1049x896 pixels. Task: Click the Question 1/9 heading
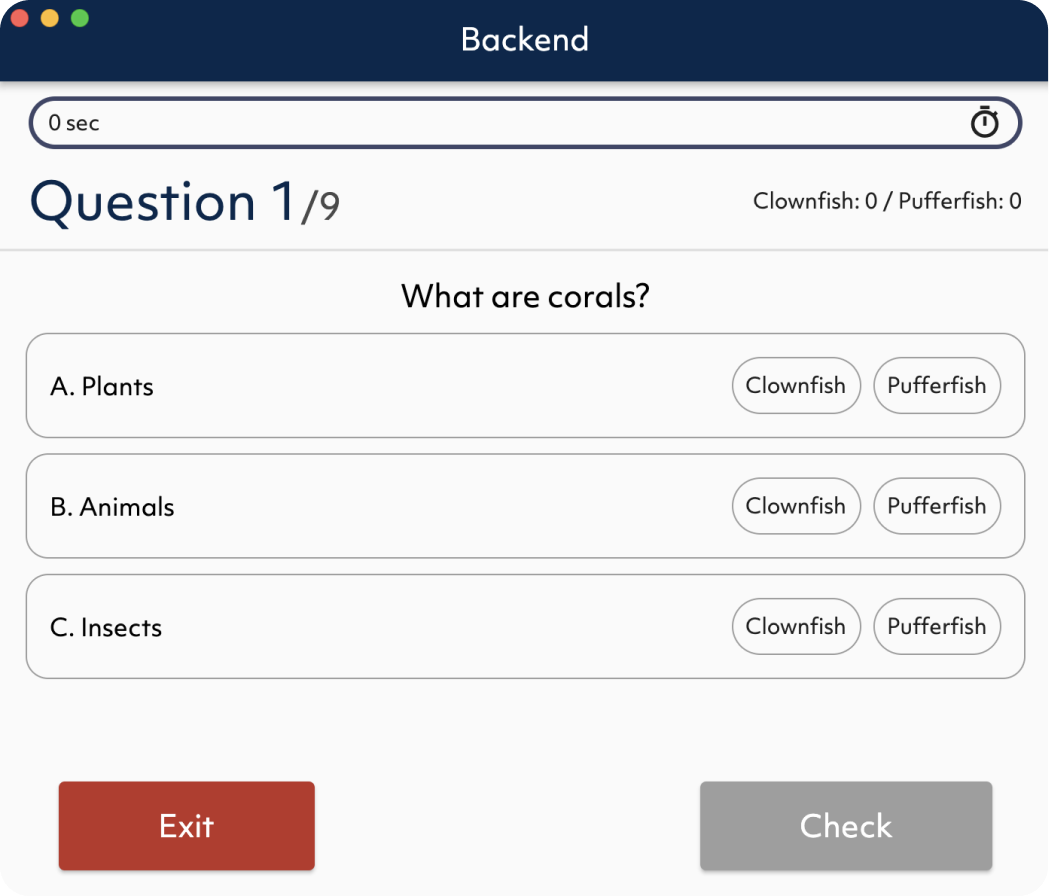(x=185, y=202)
